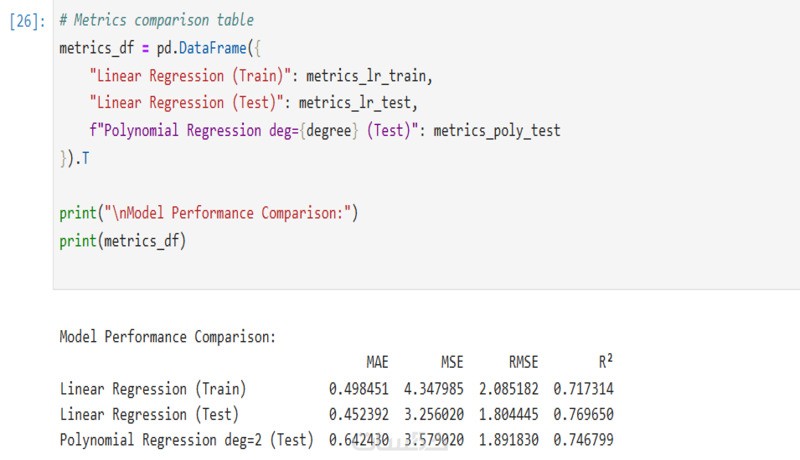Image resolution: width=800 pixels, height=460 pixels.
Task: Click the MSE column header in output
Action: [x=452, y=362]
